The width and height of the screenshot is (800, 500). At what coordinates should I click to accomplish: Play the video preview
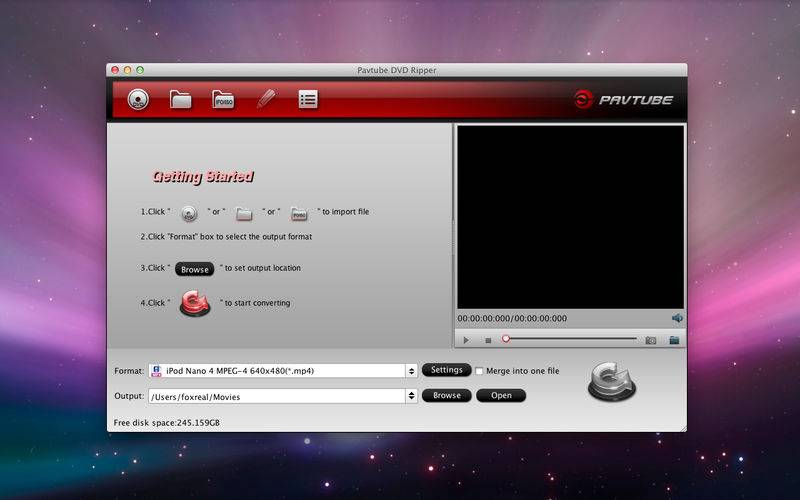466,340
